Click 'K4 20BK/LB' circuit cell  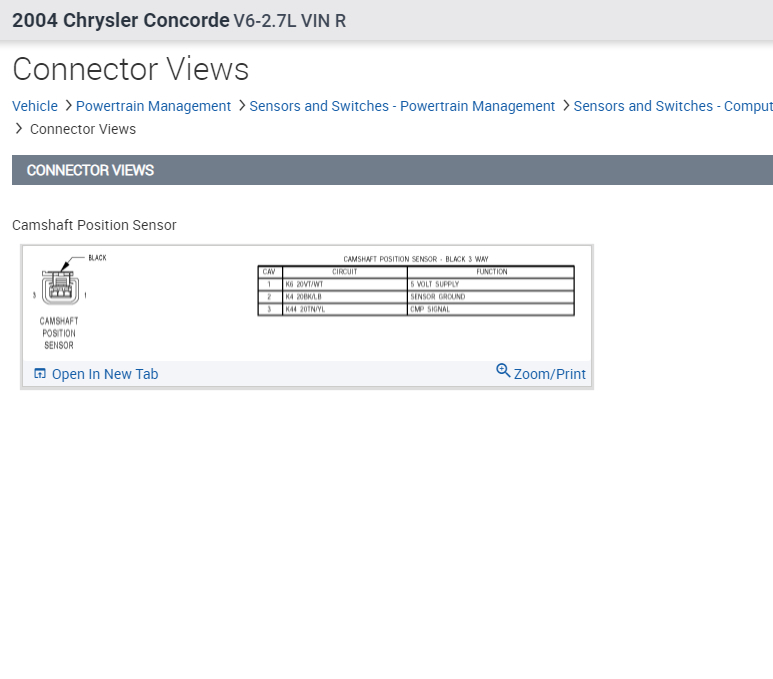click(345, 297)
